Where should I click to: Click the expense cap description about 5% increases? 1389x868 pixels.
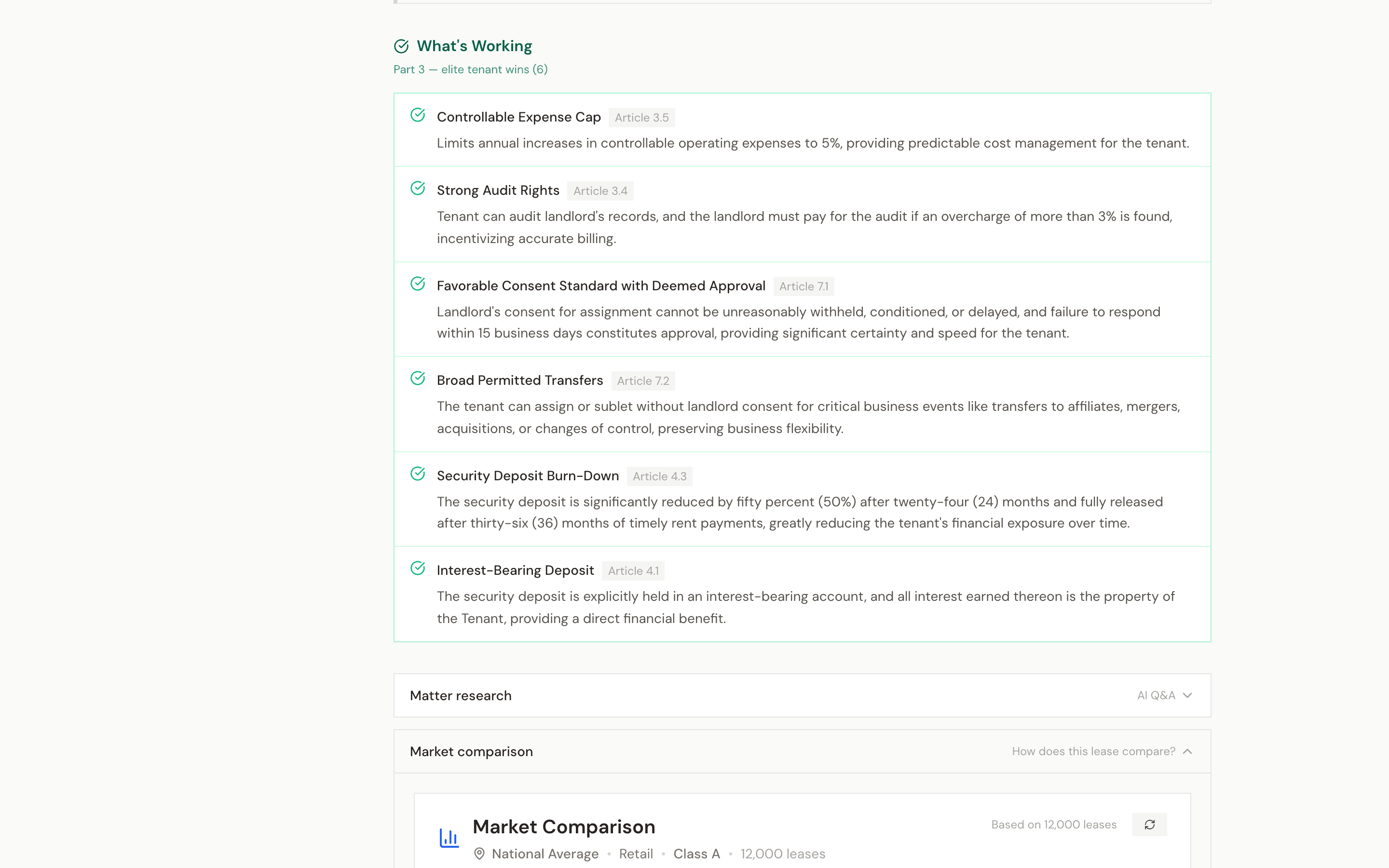coord(813,144)
